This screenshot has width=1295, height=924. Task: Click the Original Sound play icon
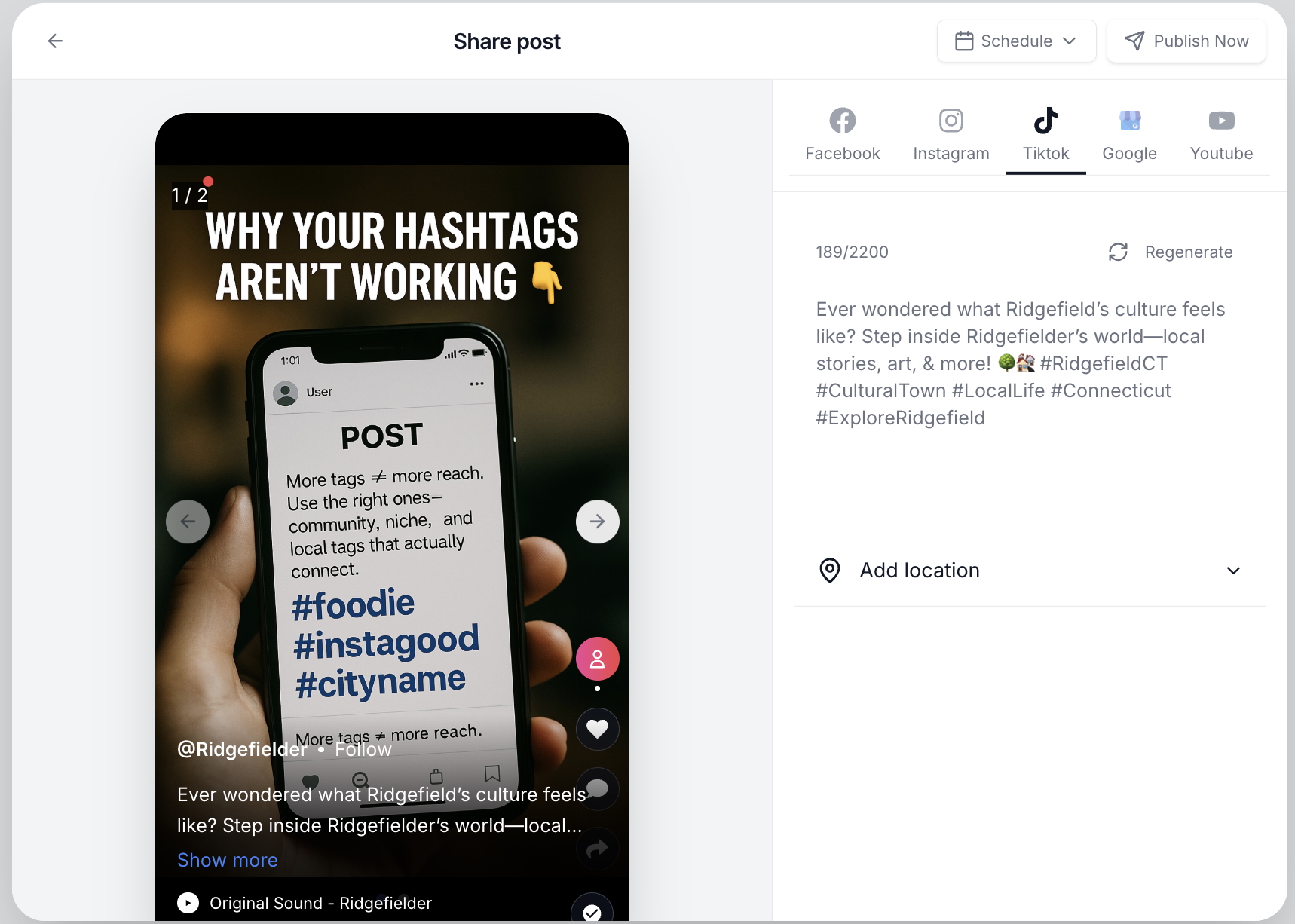pos(188,903)
